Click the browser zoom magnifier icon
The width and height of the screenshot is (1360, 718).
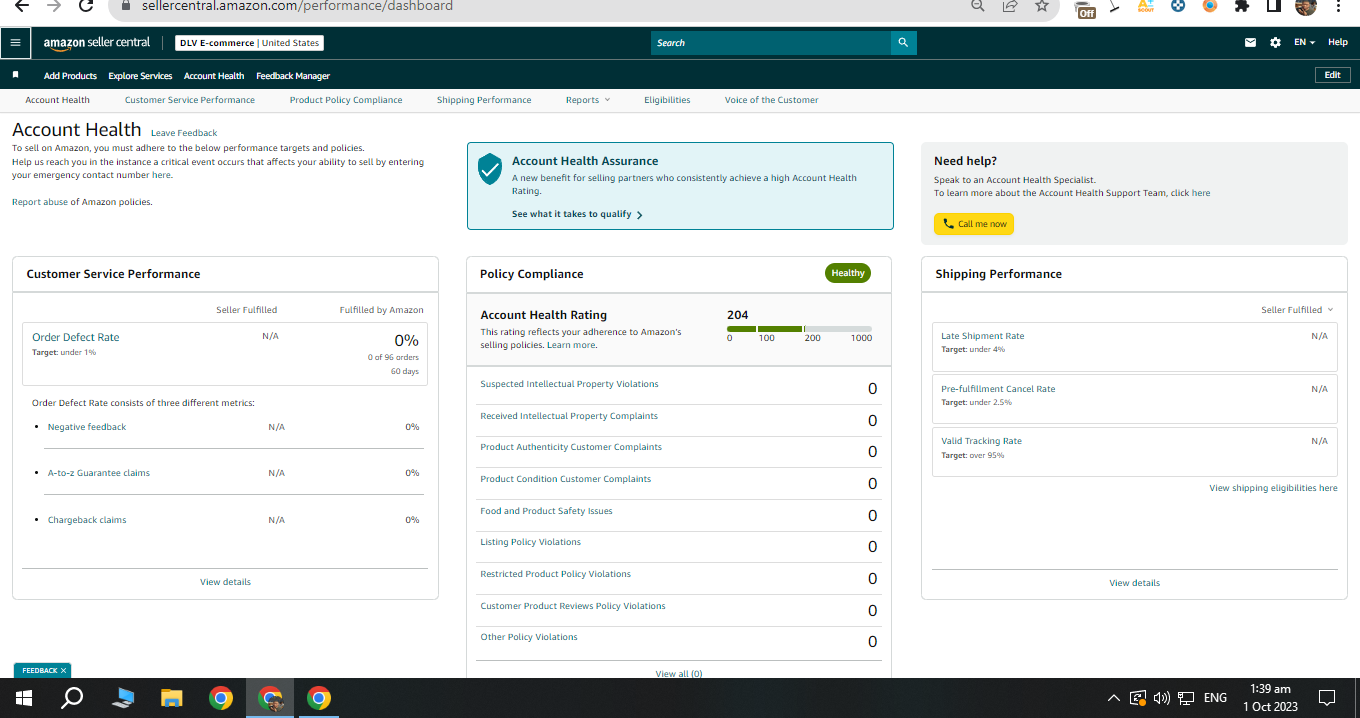977,6
